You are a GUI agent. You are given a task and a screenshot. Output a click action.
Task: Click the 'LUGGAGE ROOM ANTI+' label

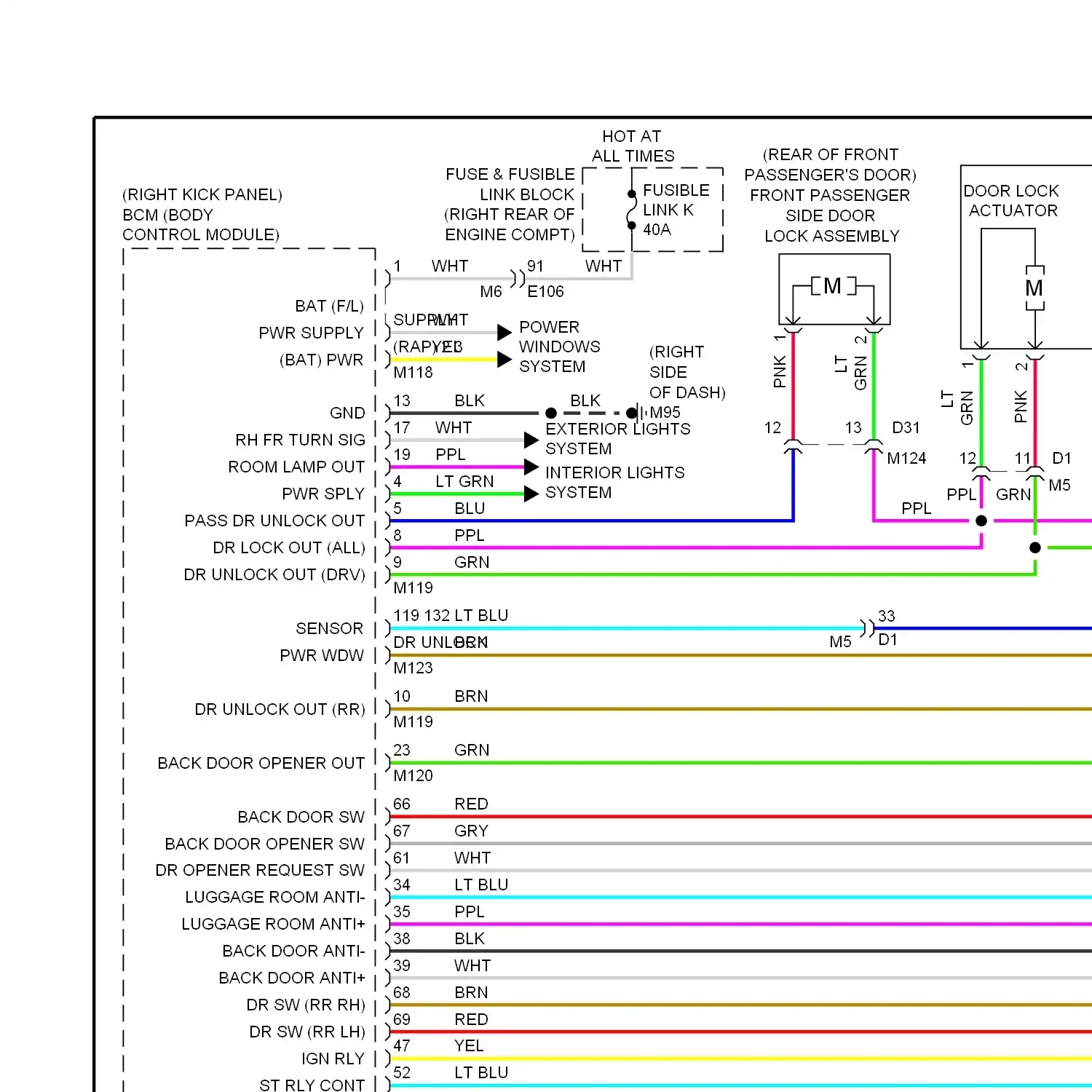tap(273, 924)
